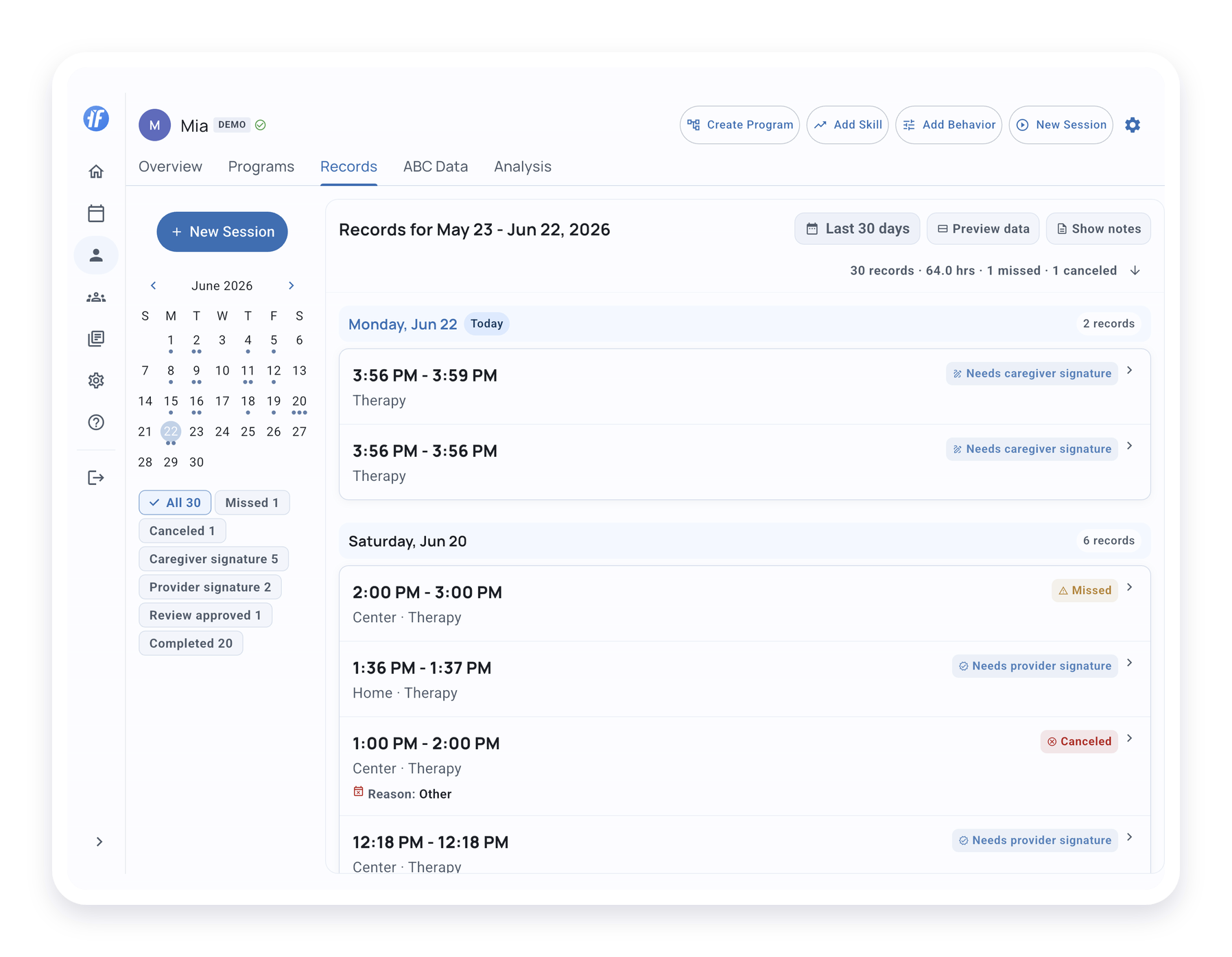Click Create Program button

pyautogui.click(x=739, y=125)
